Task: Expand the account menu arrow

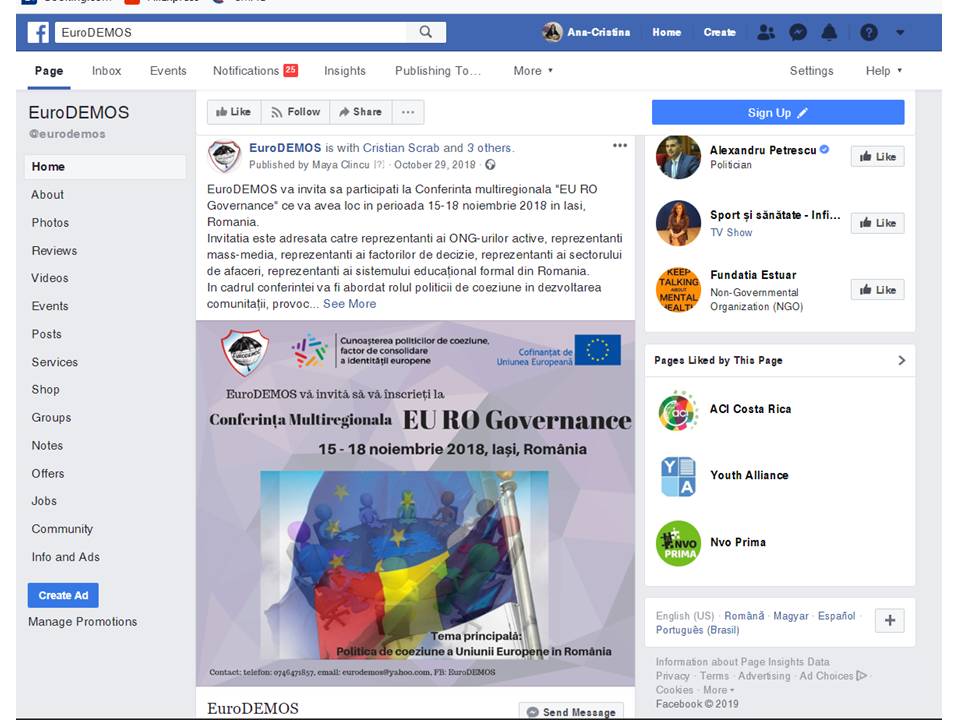Action: click(900, 32)
